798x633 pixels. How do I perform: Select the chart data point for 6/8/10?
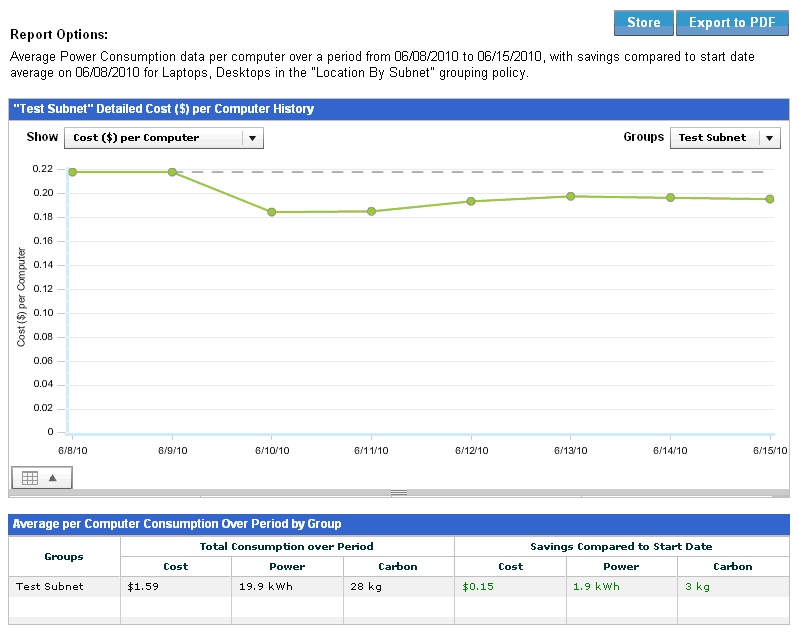point(72,172)
